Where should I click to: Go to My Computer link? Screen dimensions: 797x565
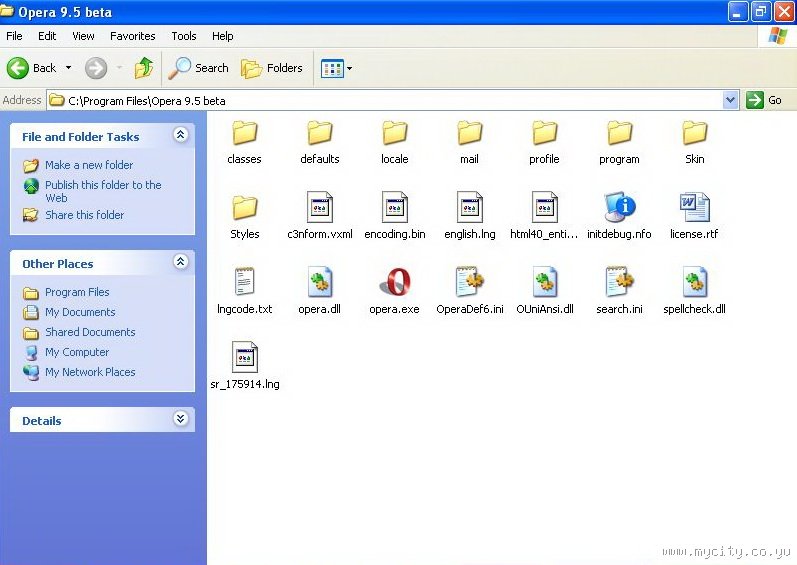77,352
